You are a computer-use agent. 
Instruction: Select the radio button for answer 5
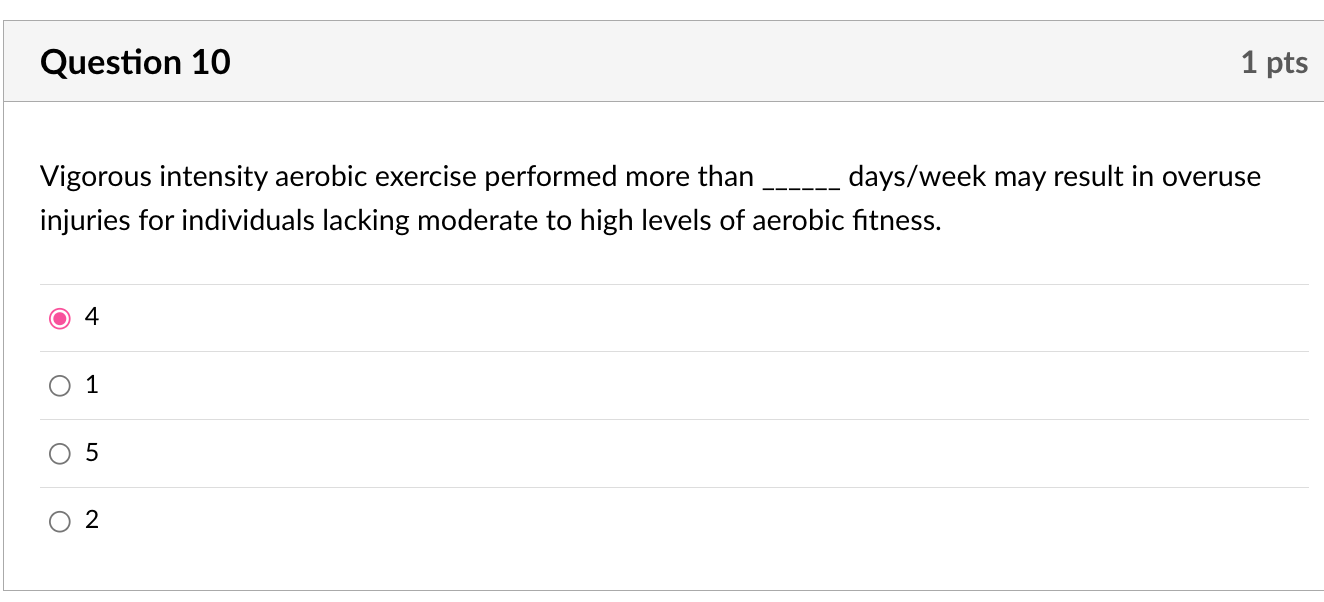(60, 453)
